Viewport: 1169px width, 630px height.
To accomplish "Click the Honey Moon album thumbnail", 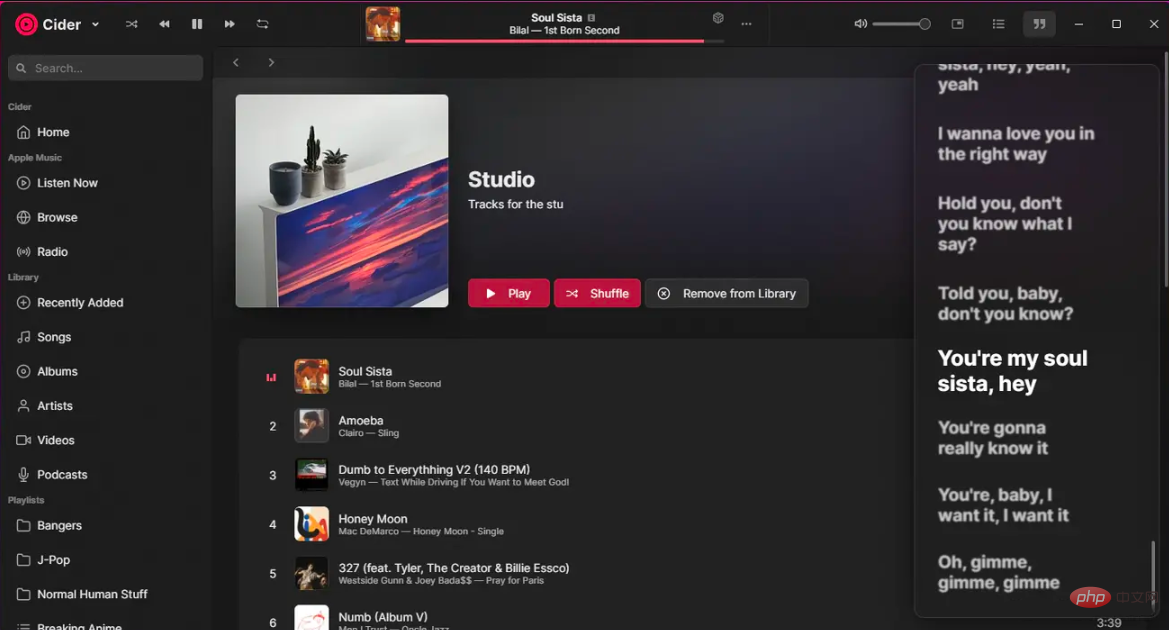I will click(312, 524).
